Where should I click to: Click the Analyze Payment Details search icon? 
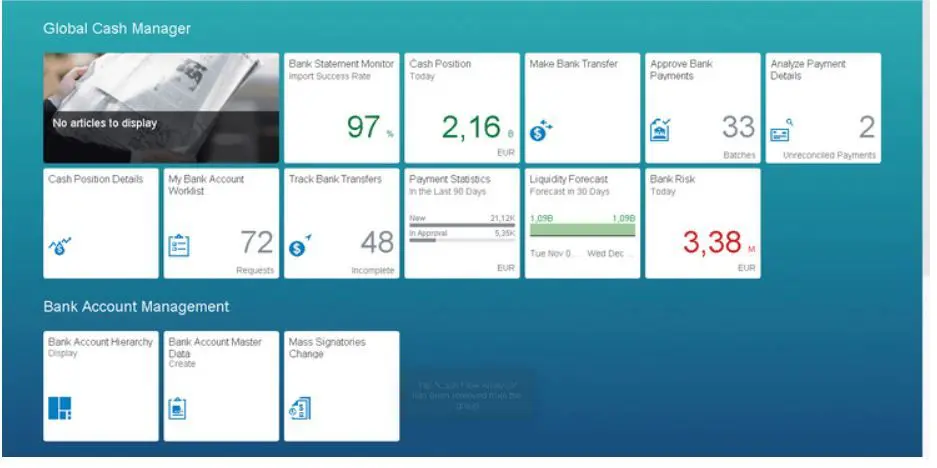[781, 131]
